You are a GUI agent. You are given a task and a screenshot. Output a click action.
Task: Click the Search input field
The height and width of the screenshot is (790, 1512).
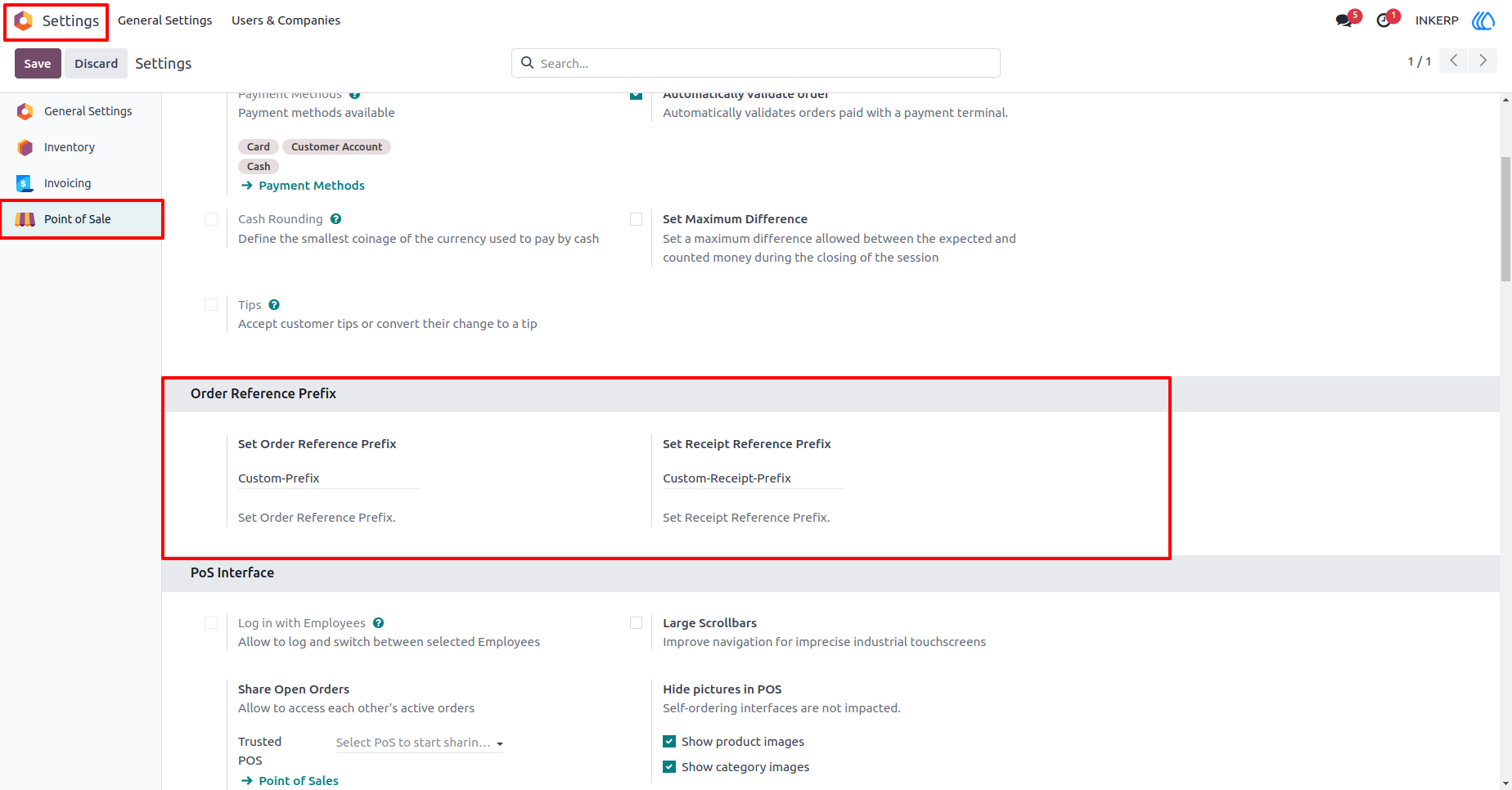click(x=756, y=63)
